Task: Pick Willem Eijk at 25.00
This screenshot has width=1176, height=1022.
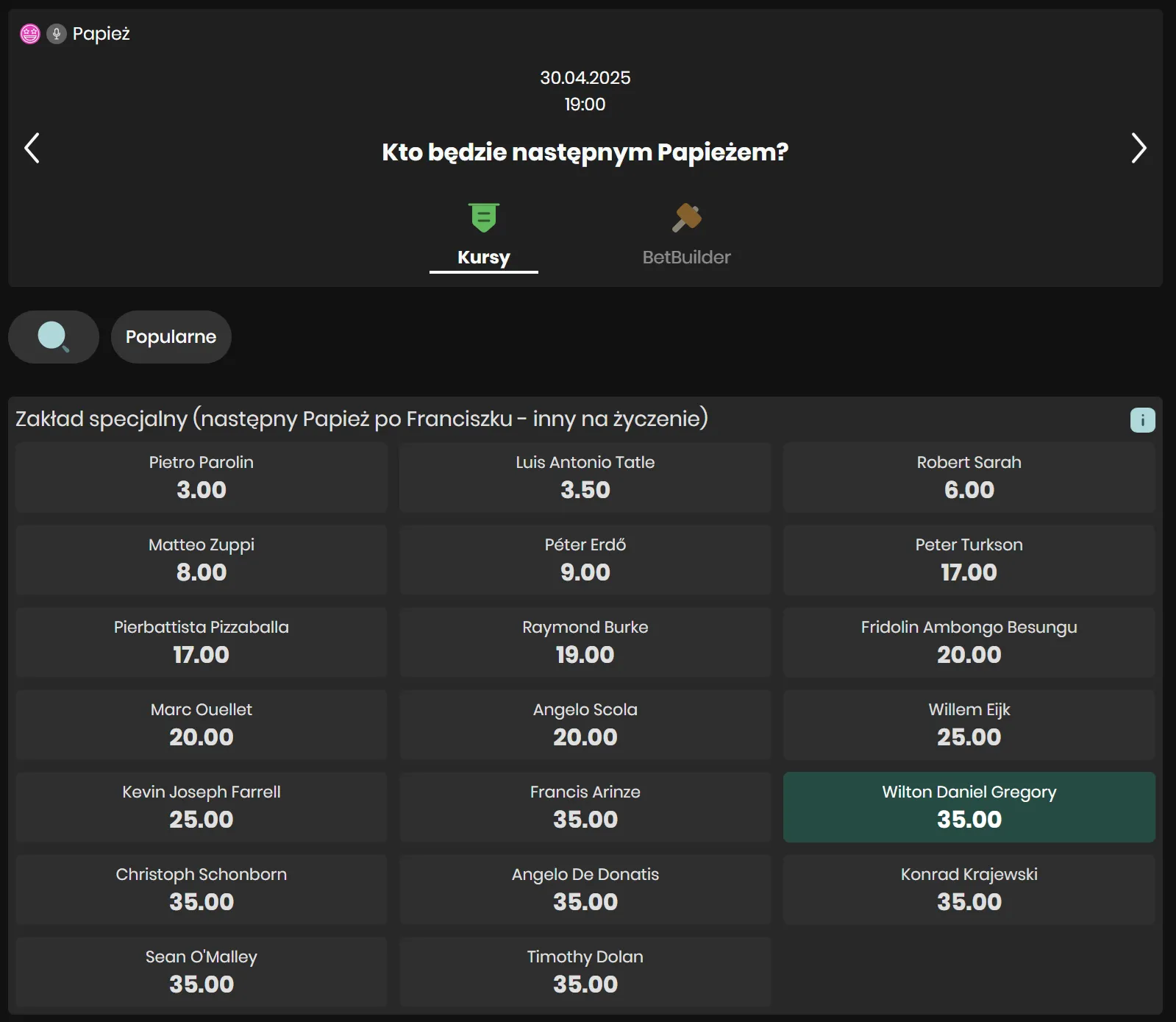Action: pyautogui.click(x=969, y=725)
